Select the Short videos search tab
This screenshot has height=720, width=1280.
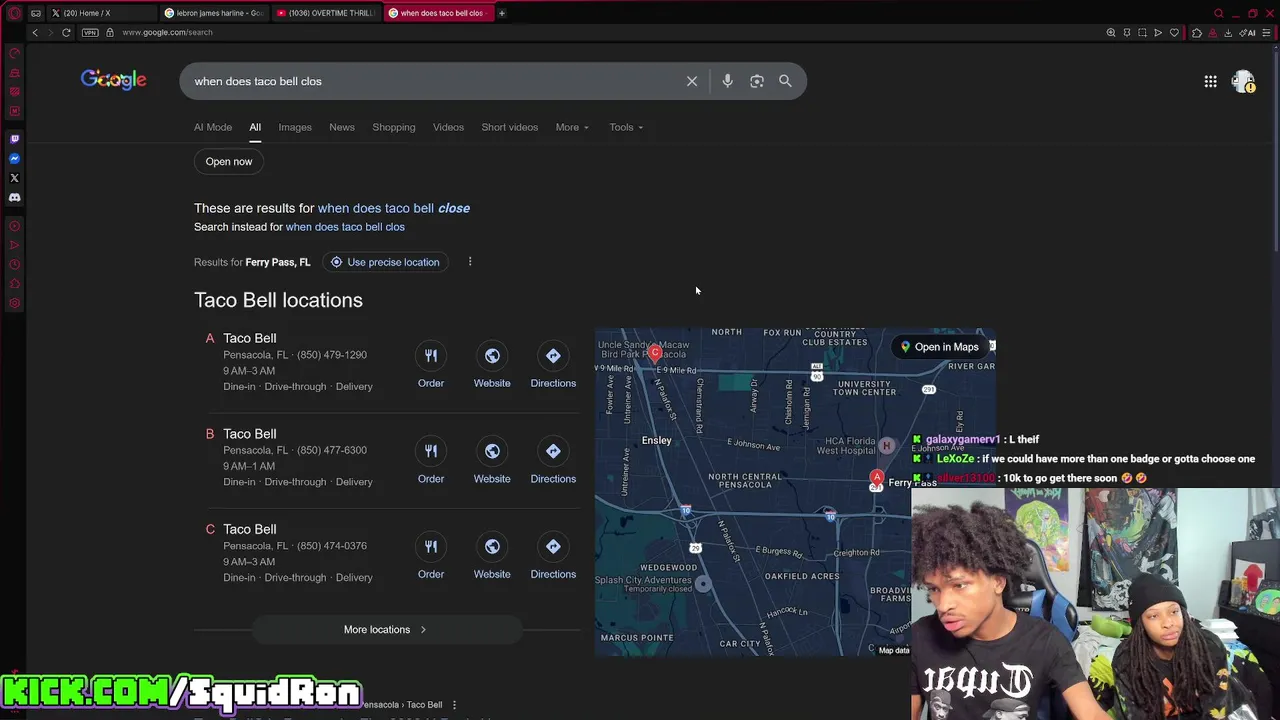coord(509,127)
